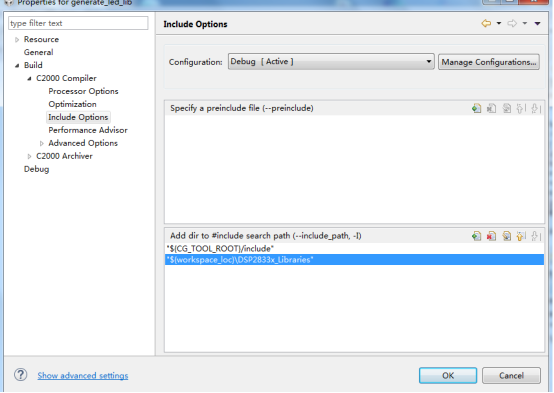The height and width of the screenshot is (393, 554).
Task: Click the Delete icon in preinclude section
Action: tap(491, 108)
